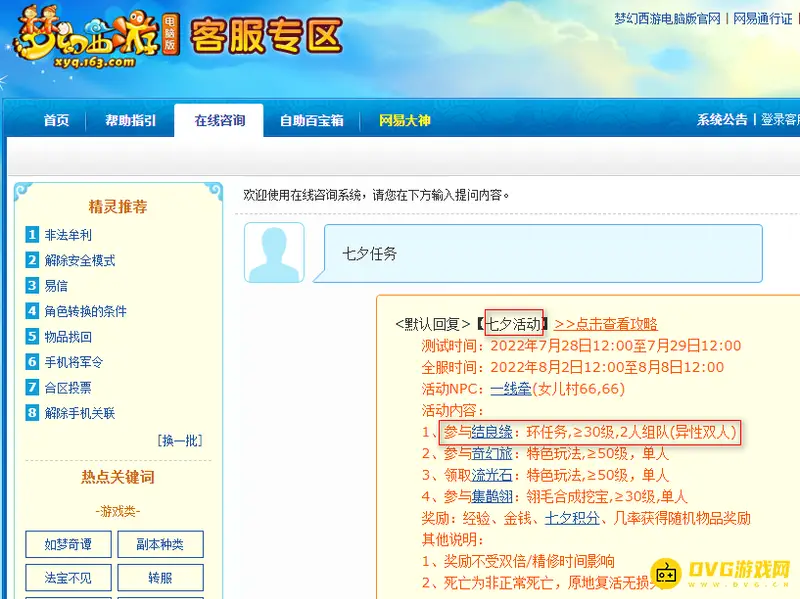Screen dimensions: 800x599
Task: Open the 首页 navigation tab
Action: click(x=56, y=120)
